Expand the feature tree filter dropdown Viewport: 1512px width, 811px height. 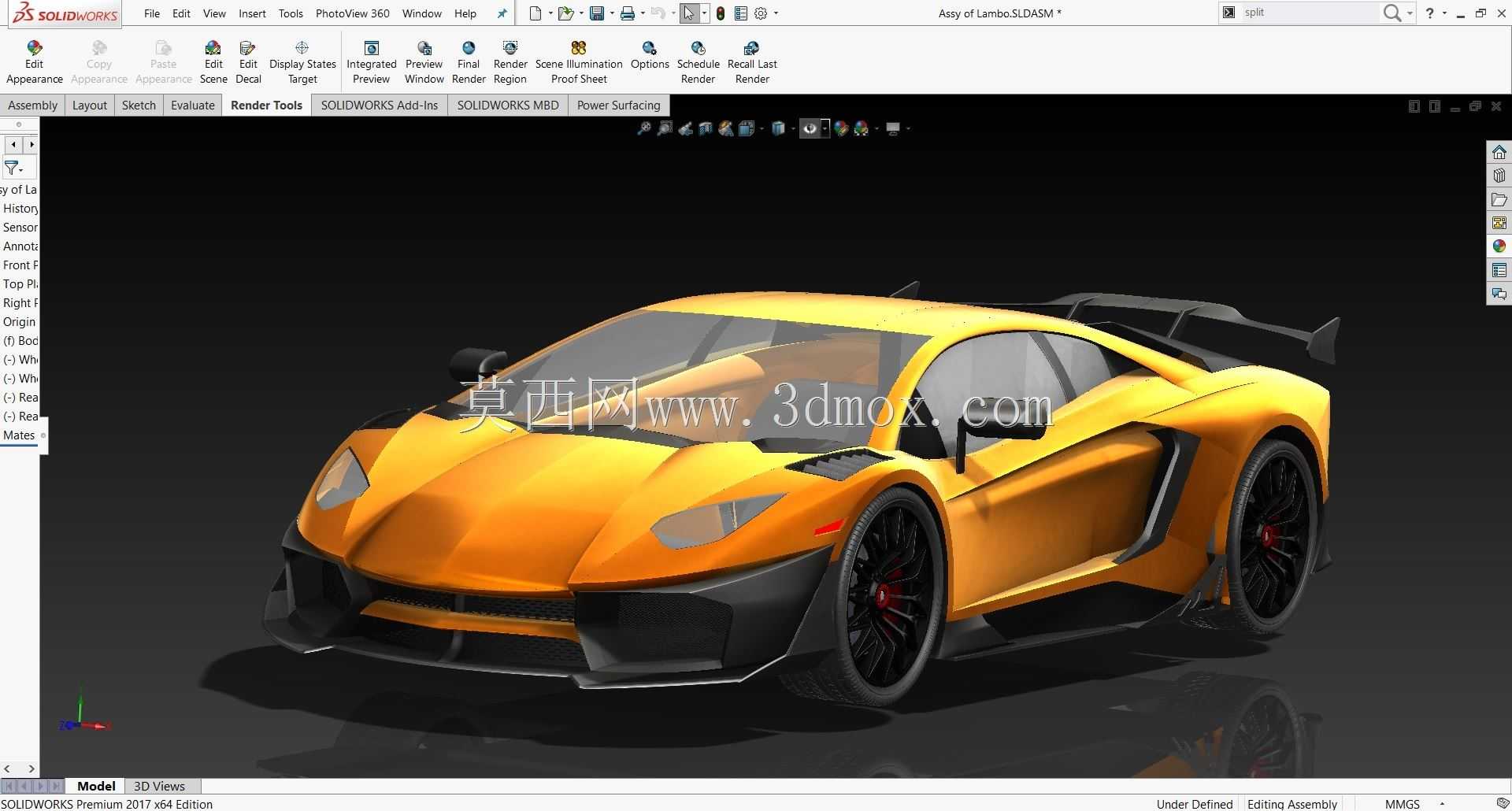point(14,168)
